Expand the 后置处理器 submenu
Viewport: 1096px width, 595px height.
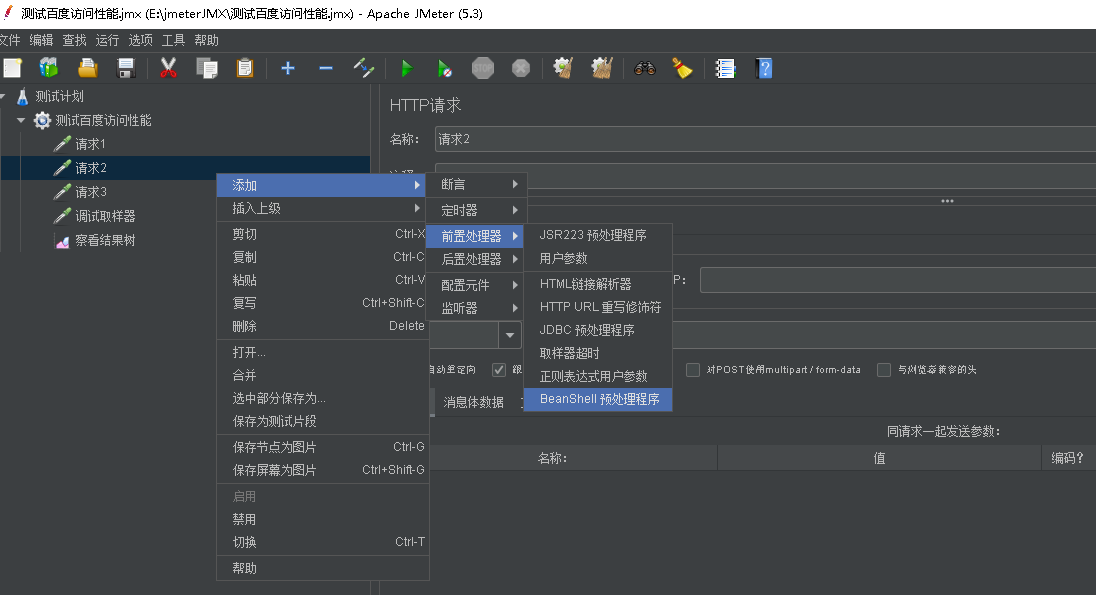[475, 259]
